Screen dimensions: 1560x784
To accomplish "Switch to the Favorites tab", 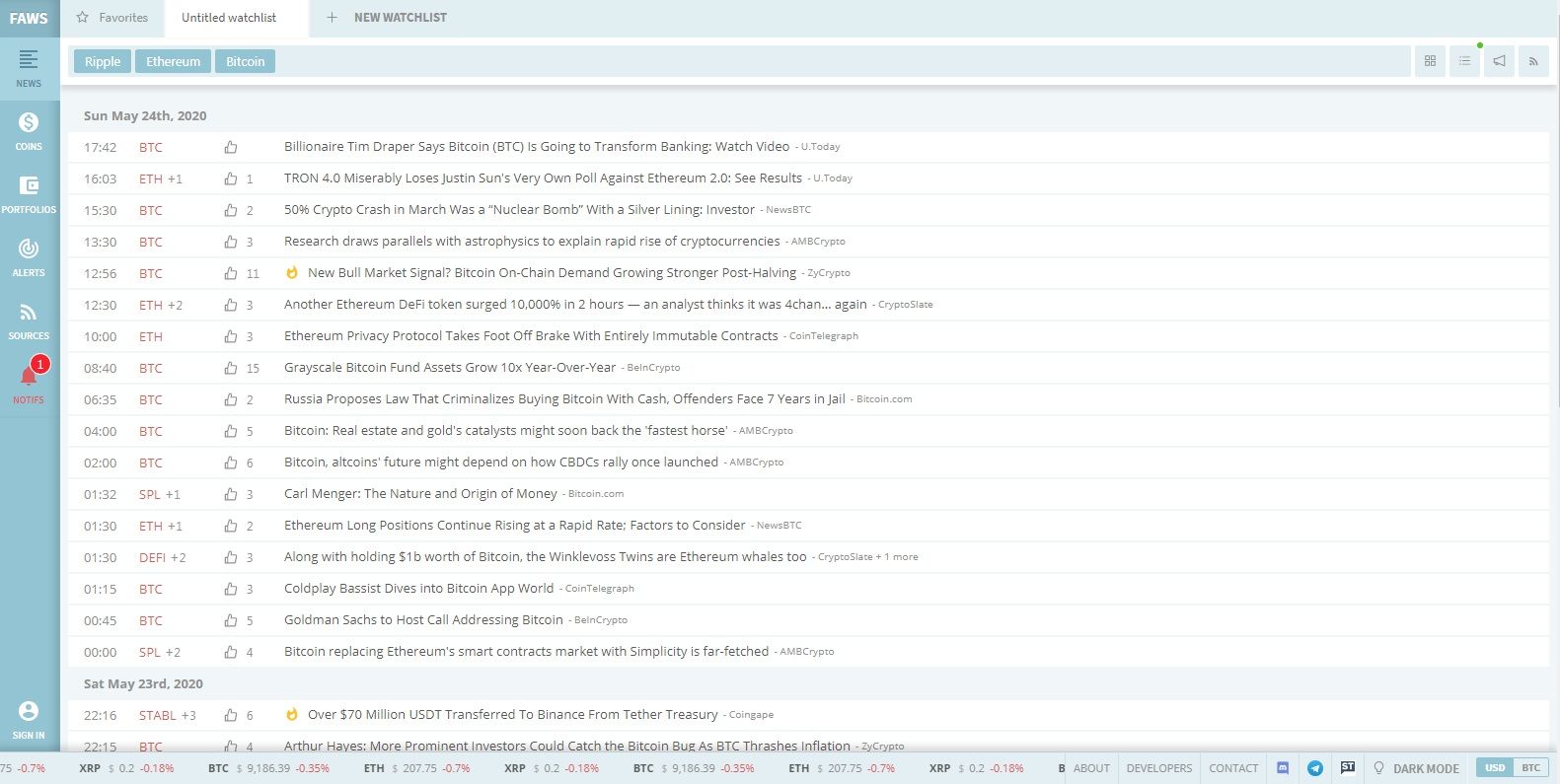I will 112,18.
